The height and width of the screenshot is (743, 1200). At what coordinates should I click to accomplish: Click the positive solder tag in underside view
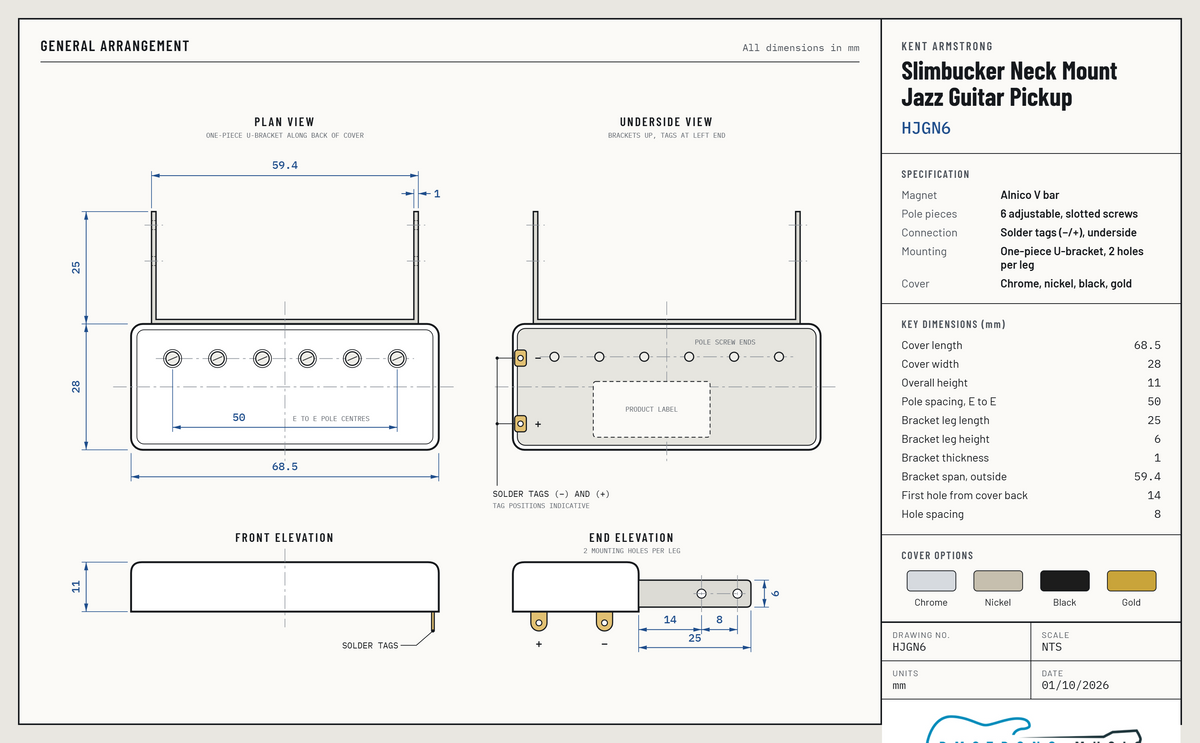[520, 424]
